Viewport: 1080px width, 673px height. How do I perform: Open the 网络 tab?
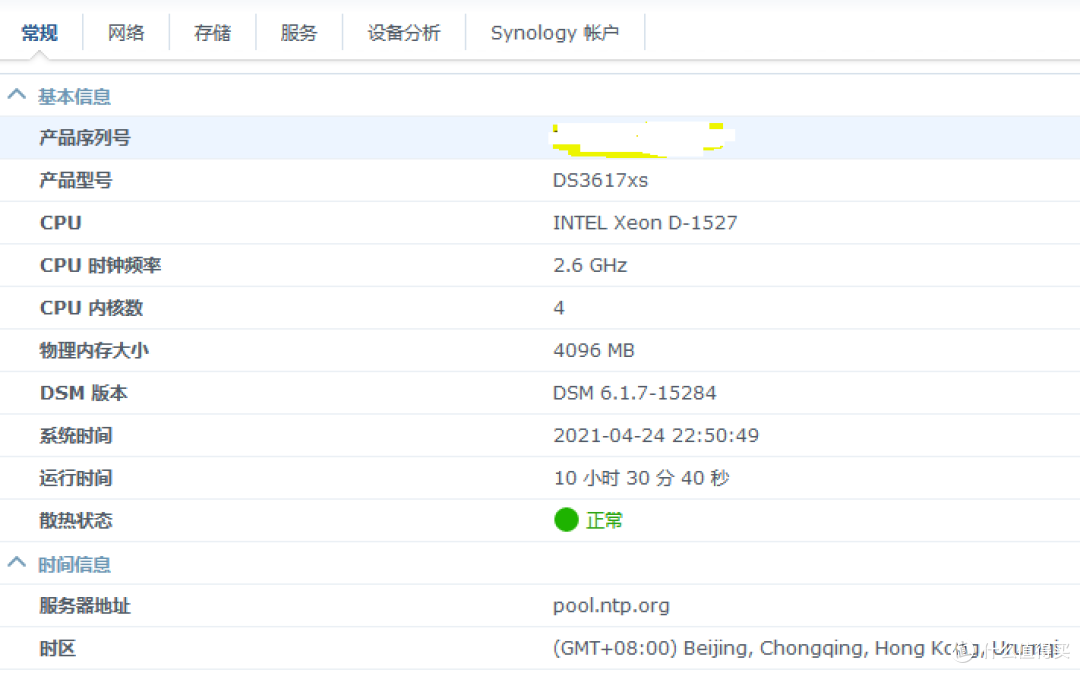tap(126, 33)
